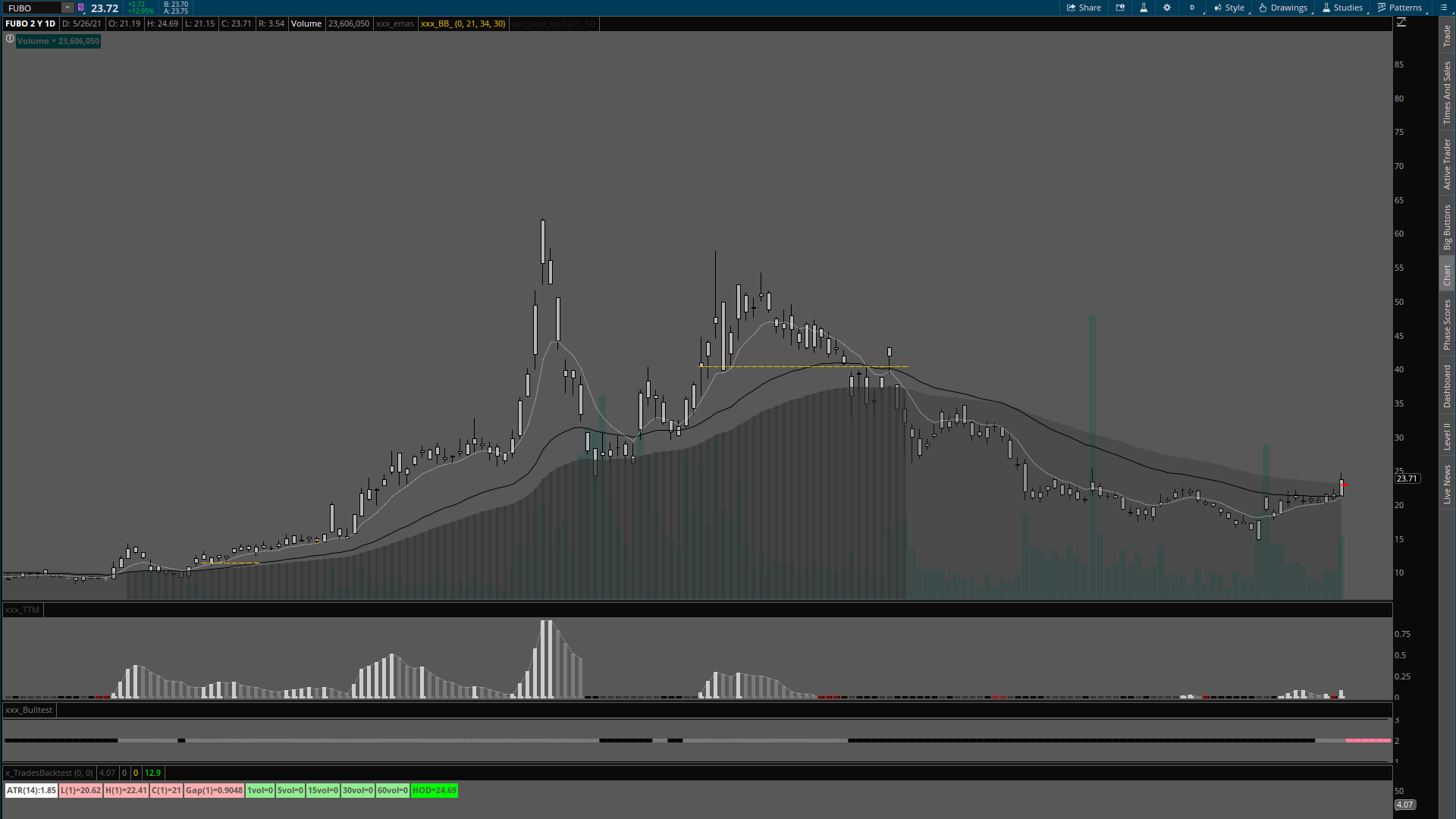Click the Share chart button
Viewport: 1456px width, 819px height.
tap(1084, 8)
